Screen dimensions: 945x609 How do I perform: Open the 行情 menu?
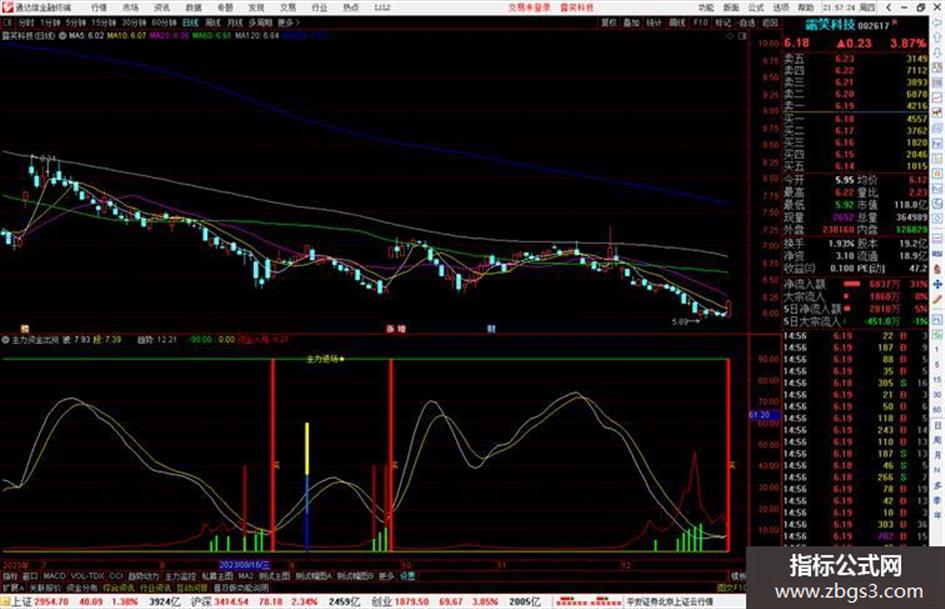pos(99,7)
